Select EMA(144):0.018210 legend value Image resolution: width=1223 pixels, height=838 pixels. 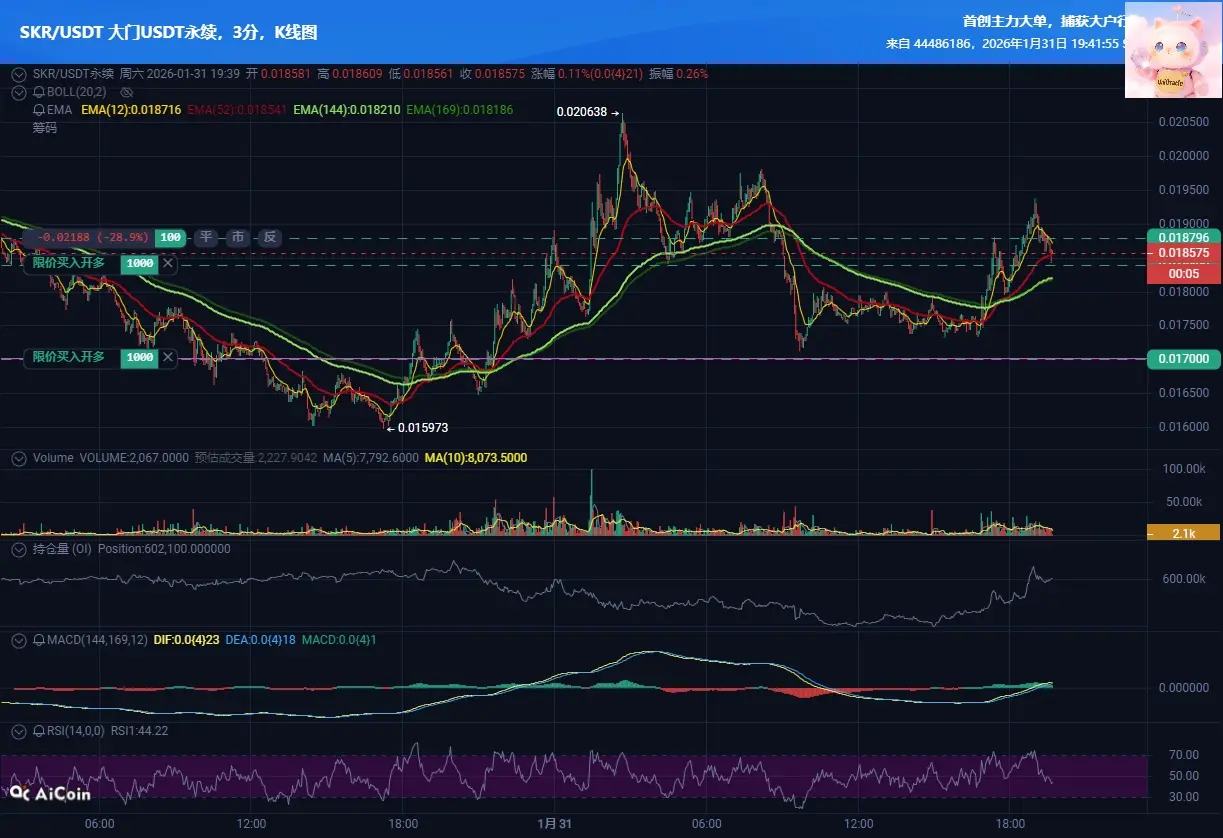pos(347,109)
